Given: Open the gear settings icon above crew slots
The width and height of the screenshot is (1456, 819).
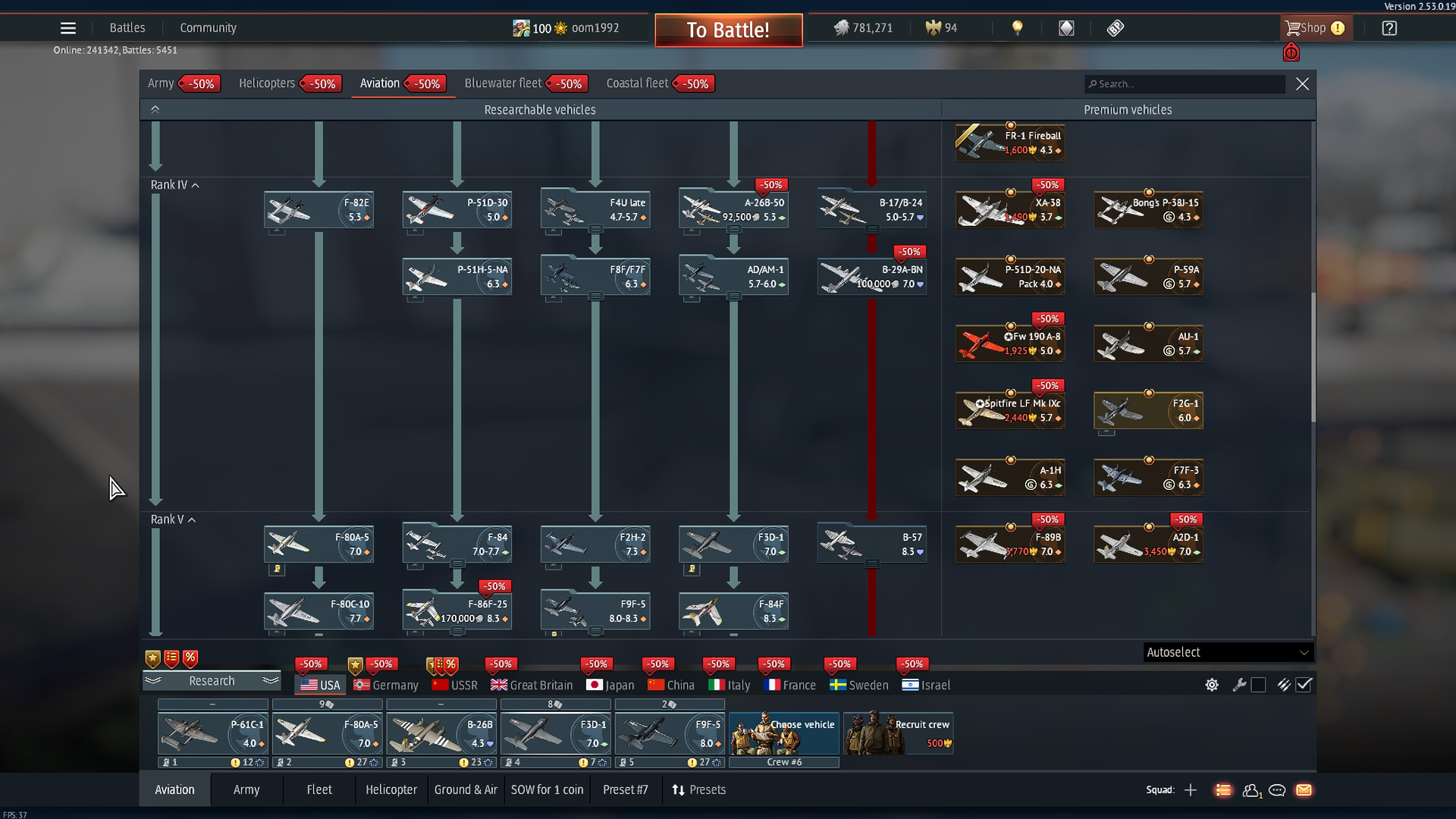Looking at the screenshot, I should pyautogui.click(x=1212, y=685).
